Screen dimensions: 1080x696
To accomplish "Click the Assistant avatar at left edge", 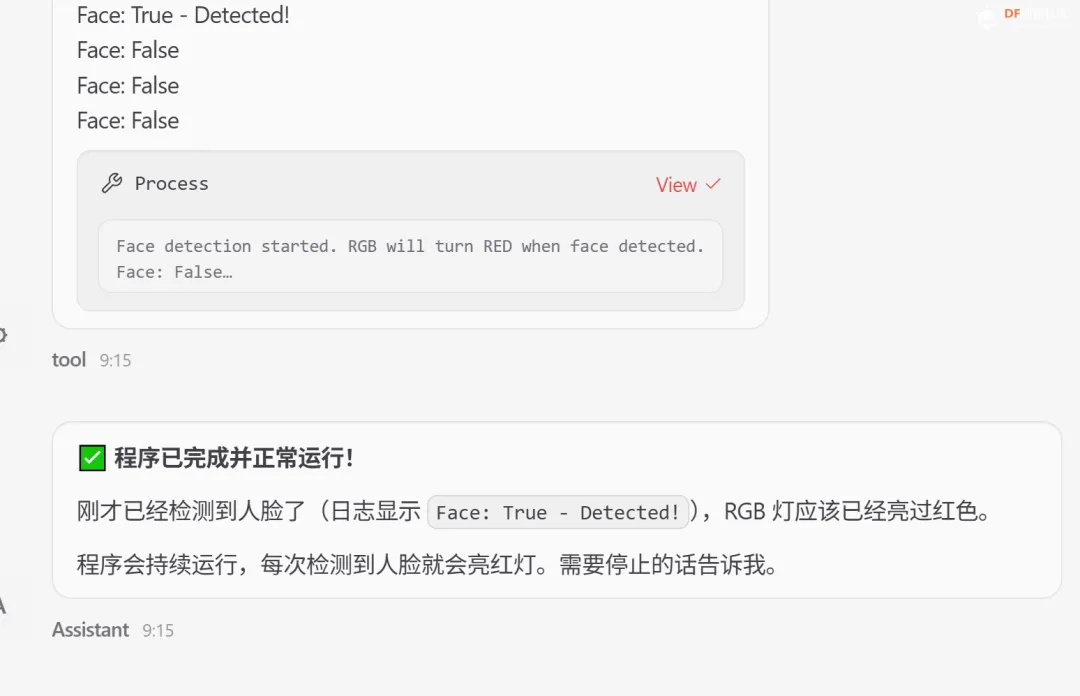I will tap(2, 606).
